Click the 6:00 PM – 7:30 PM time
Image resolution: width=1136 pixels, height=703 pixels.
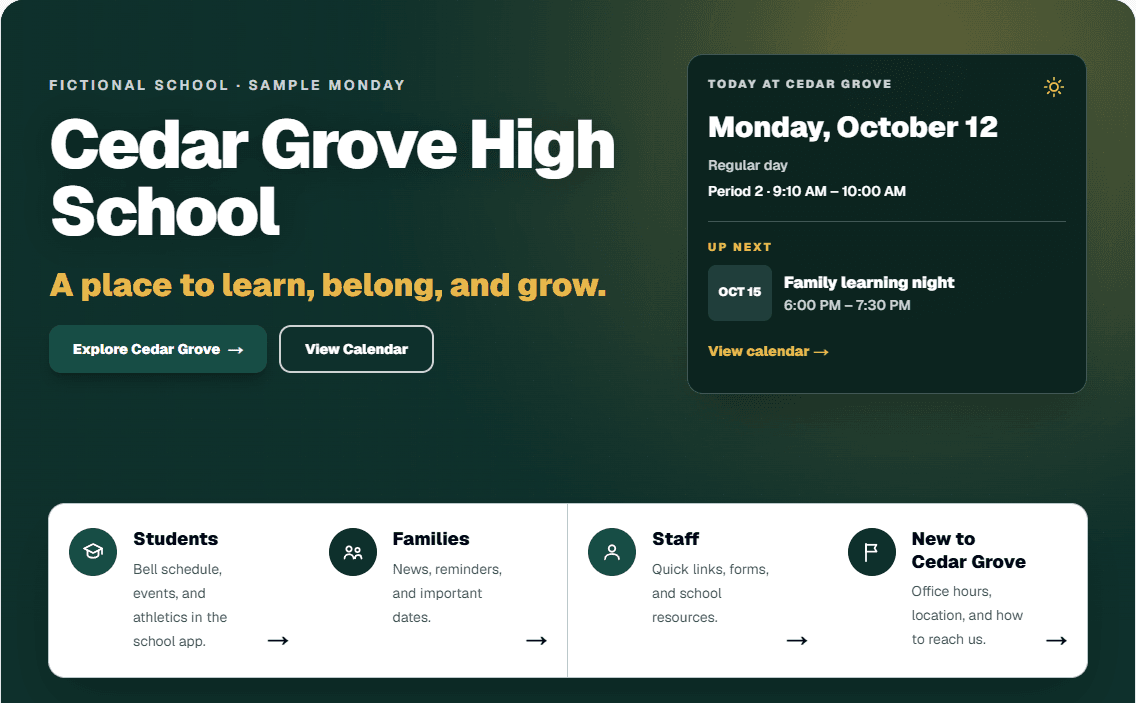point(847,305)
